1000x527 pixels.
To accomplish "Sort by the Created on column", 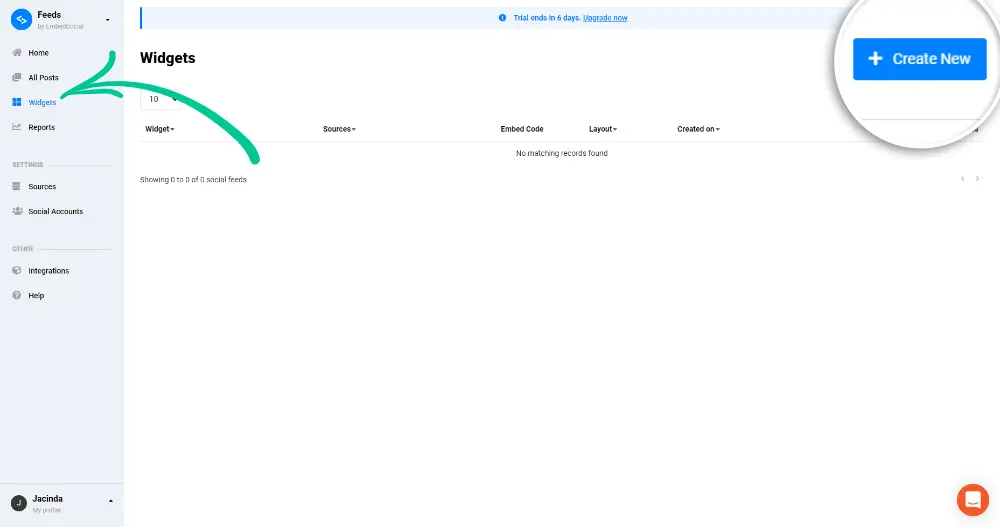I will [698, 129].
